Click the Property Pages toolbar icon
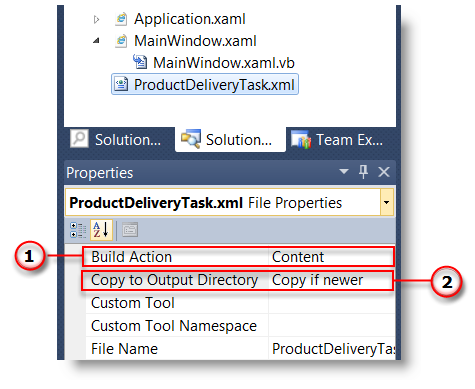 (x=130, y=230)
